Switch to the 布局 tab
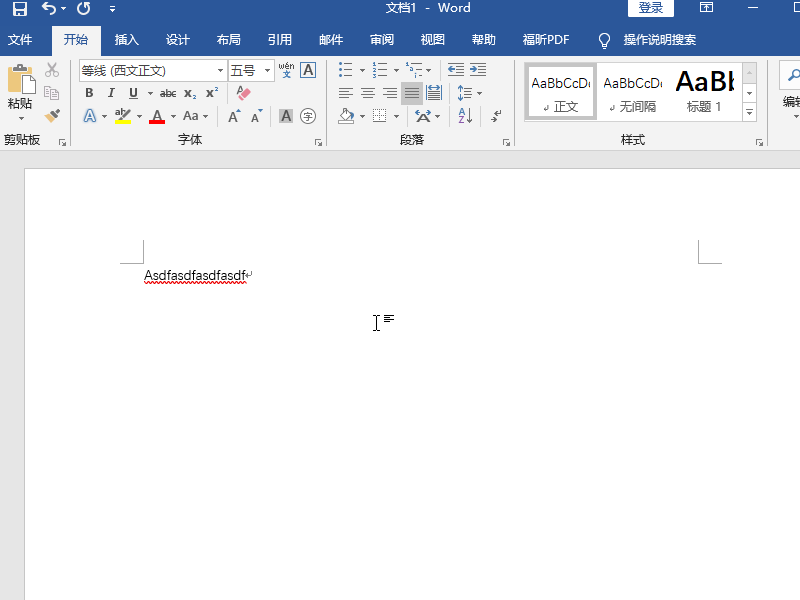Viewport: 800px width, 600px height. pyautogui.click(x=229, y=40)
